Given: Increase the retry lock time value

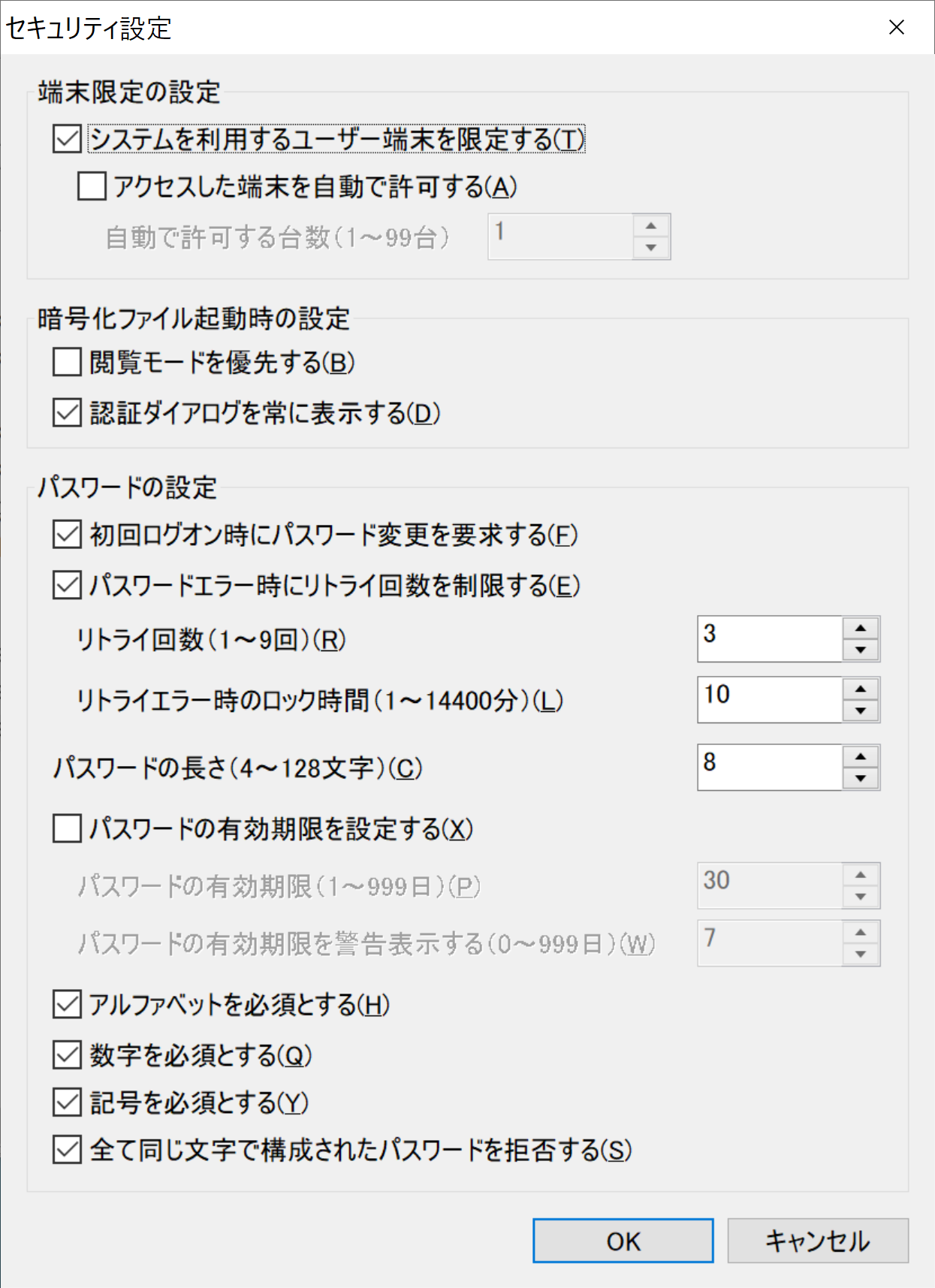Looking at the screenshot, I should point(861,689).
